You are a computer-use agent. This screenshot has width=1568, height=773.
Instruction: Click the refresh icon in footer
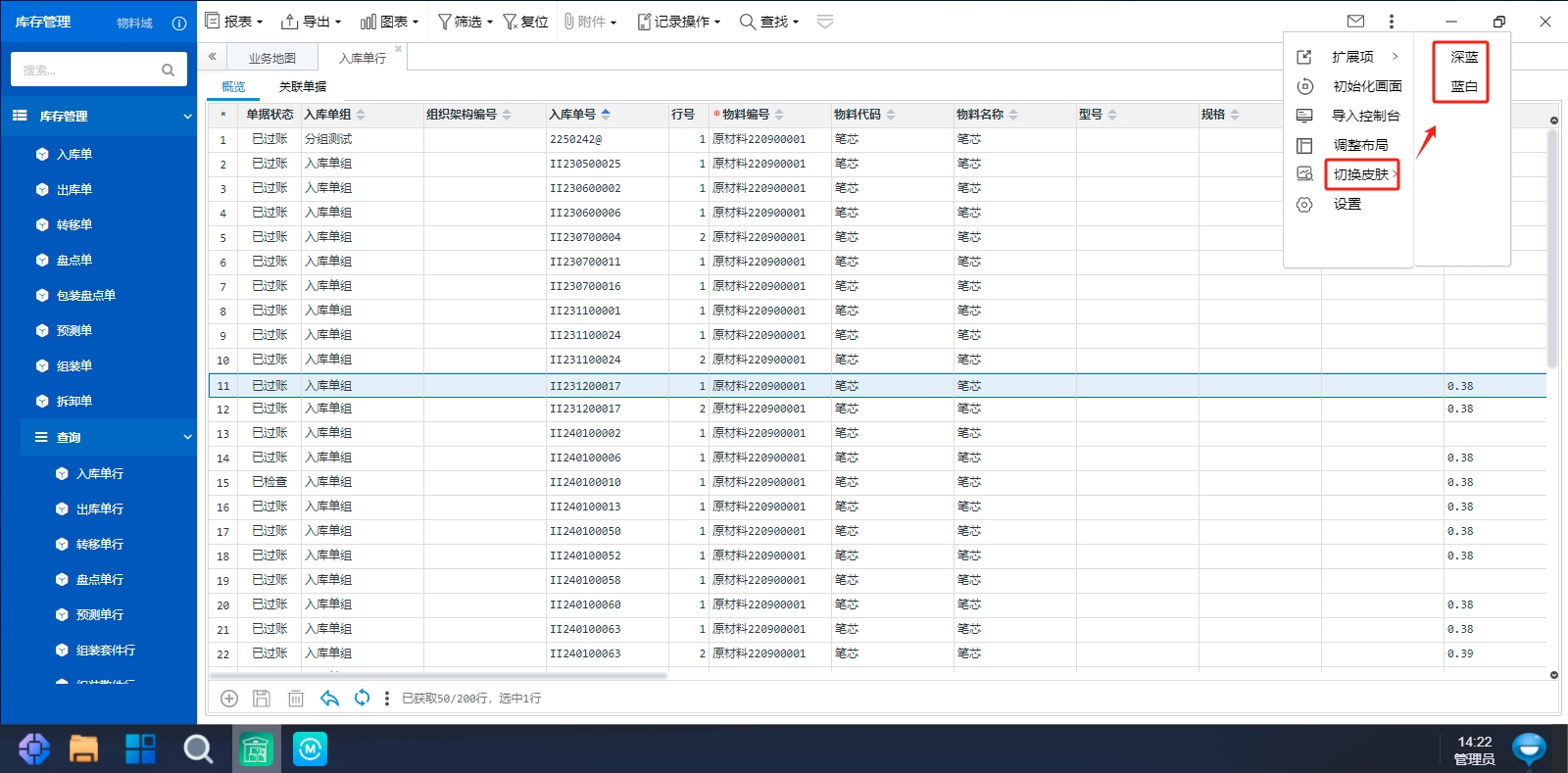(x=363, y=698)
